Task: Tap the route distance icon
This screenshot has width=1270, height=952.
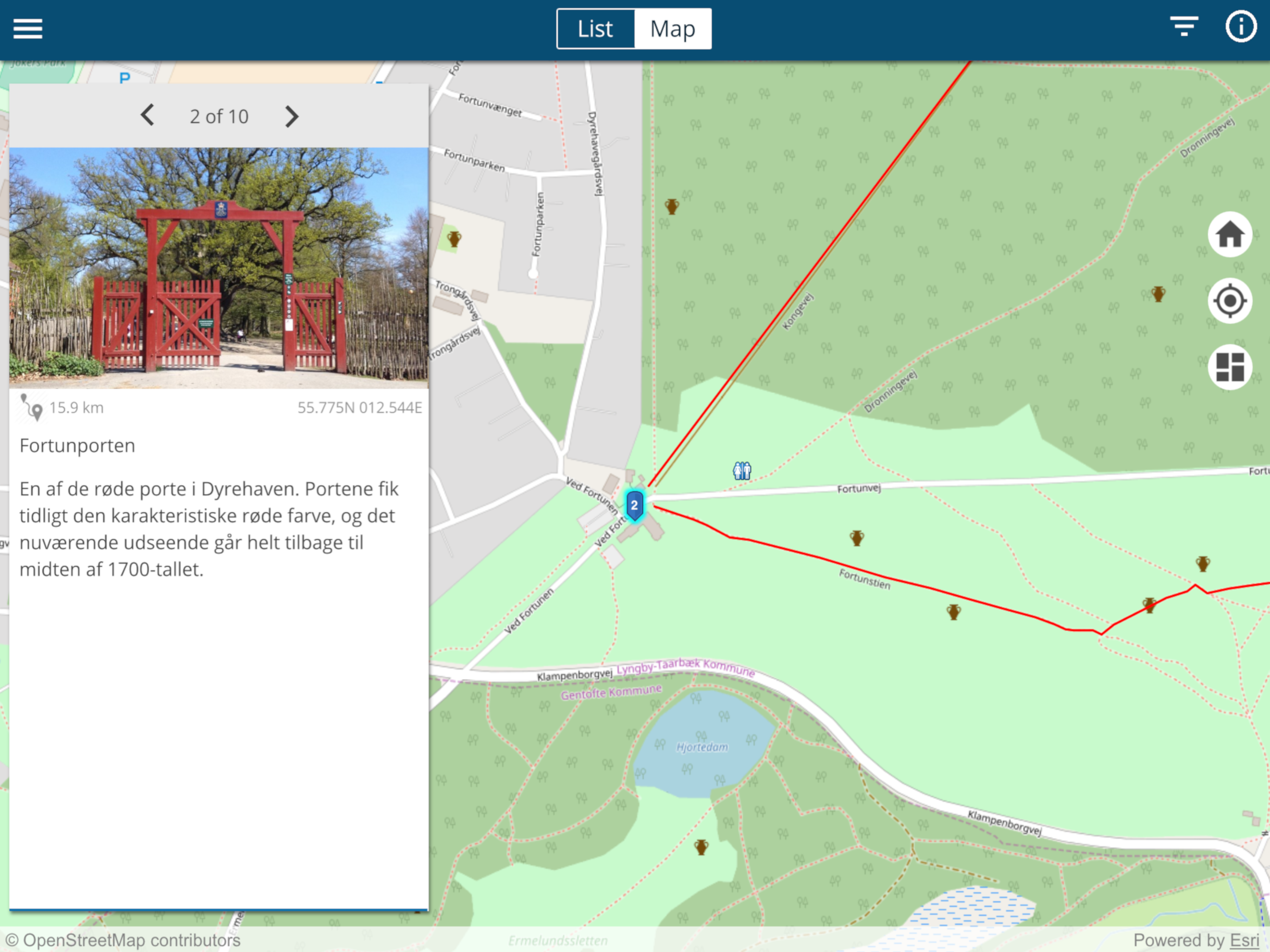Action: tap(32, 407)
